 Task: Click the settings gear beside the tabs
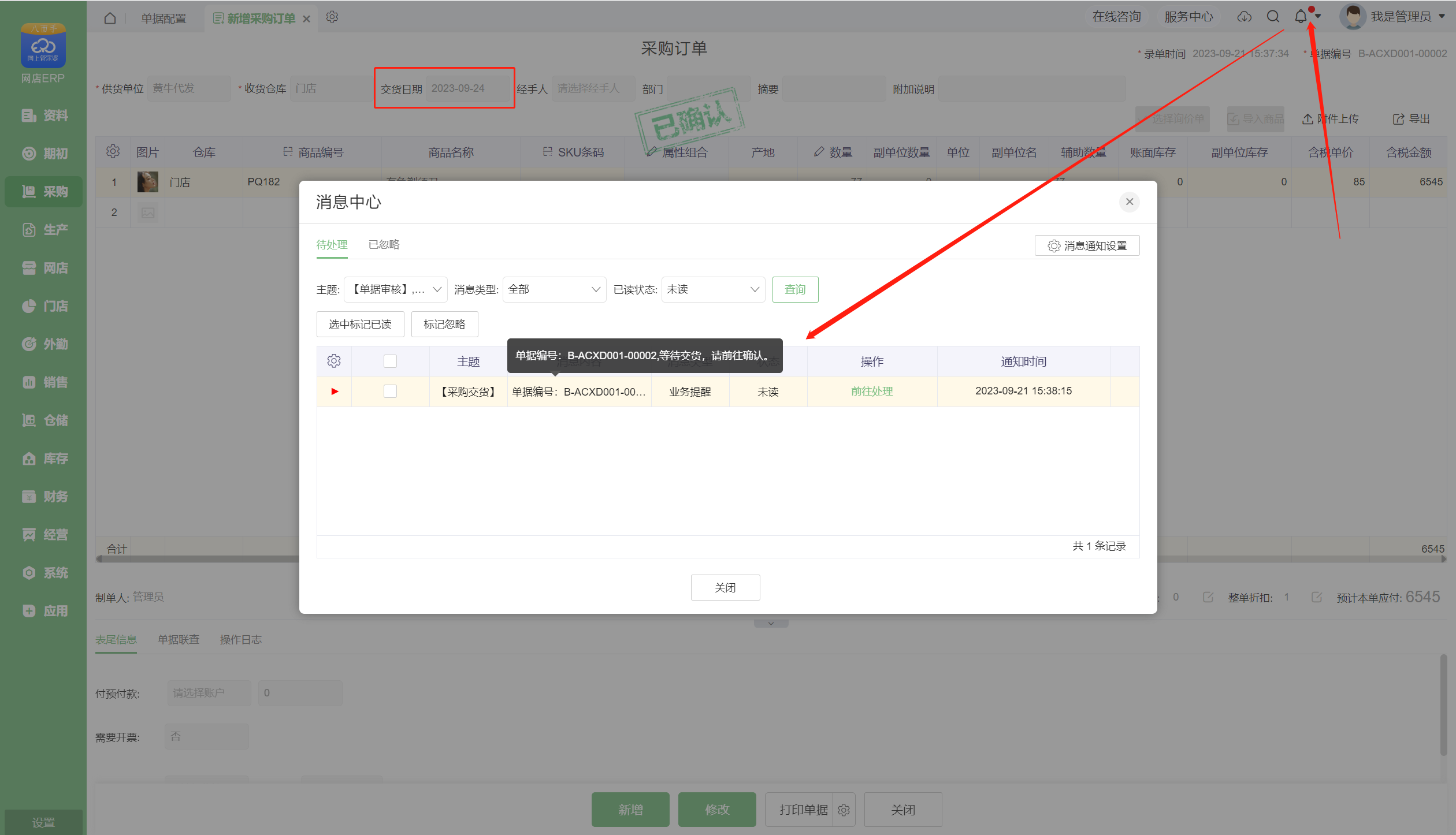pos(332,17)
